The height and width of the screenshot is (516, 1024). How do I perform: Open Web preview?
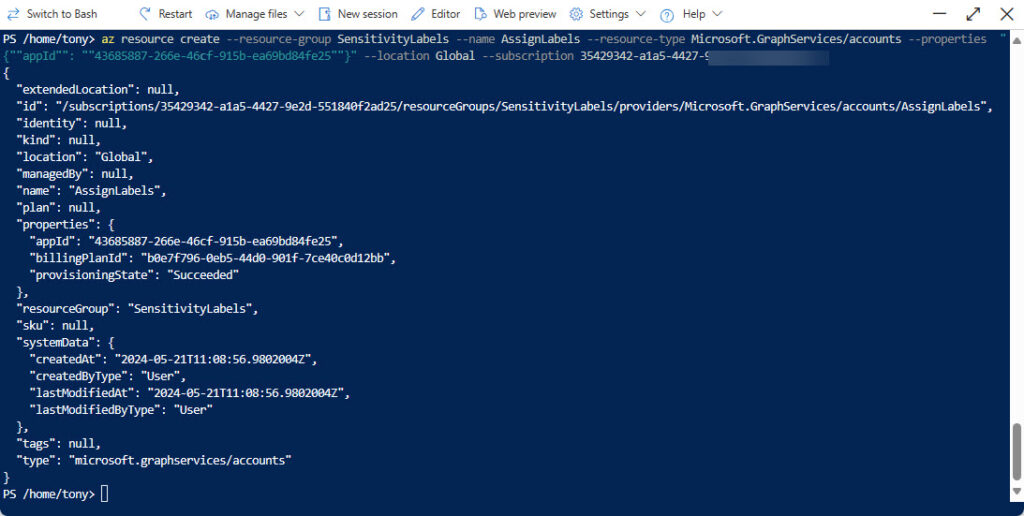click(x=515, y=14)
